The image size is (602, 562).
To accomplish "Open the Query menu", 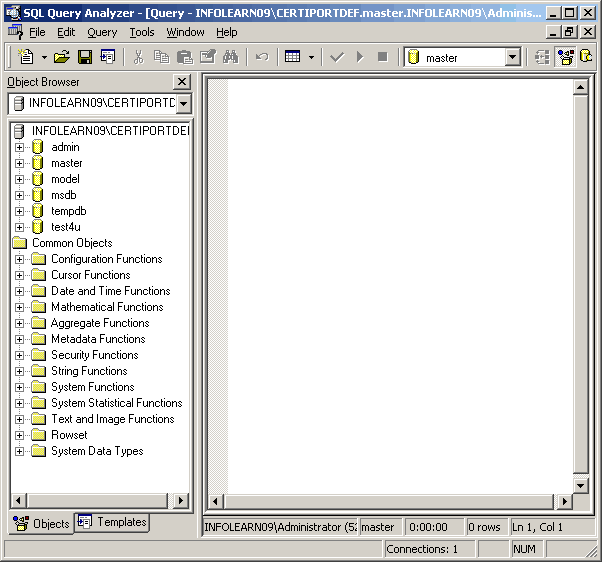I will (102, 32).
